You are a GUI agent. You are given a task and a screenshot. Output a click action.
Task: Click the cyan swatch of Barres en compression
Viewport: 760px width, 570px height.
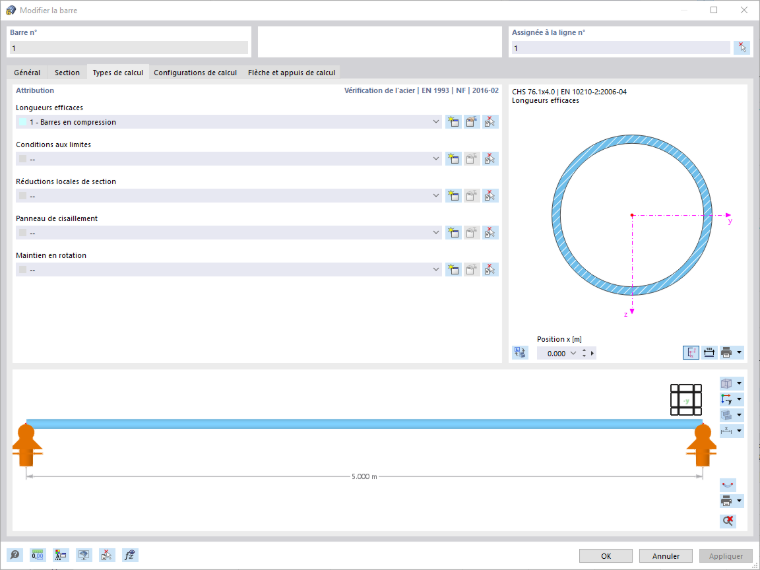(22, 122)
